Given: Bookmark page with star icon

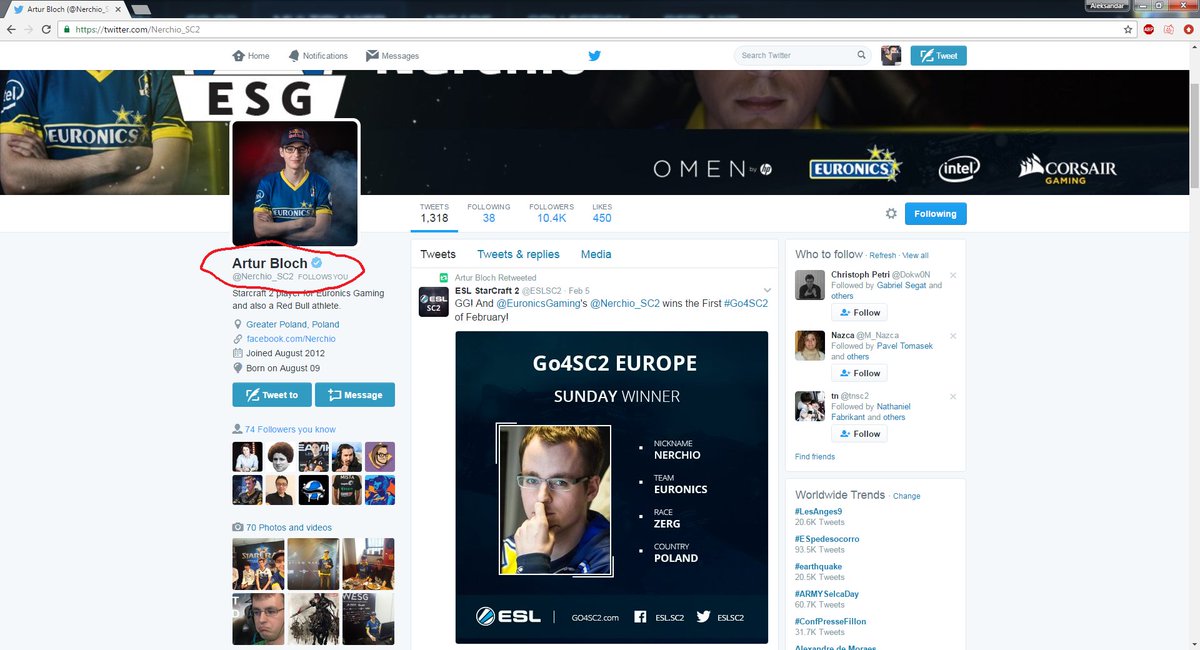Looking at the screenshot, I should click(x=1129, y=29).
